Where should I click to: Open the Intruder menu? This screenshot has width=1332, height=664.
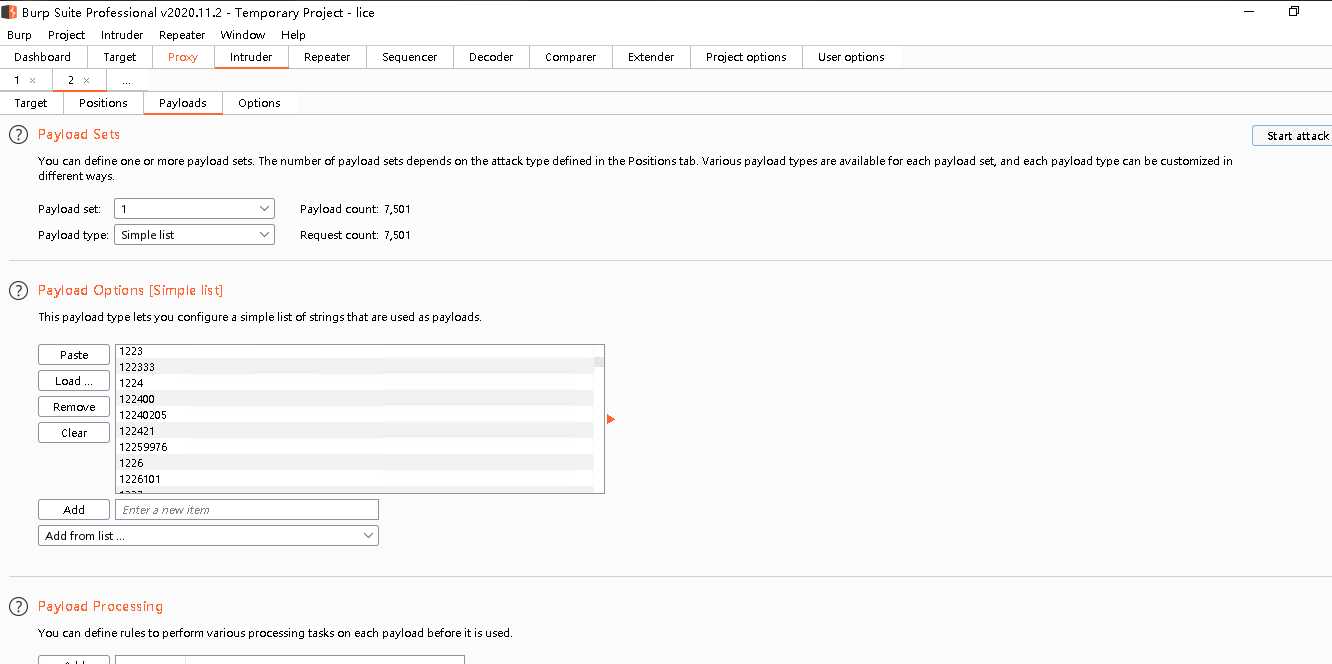122,35
